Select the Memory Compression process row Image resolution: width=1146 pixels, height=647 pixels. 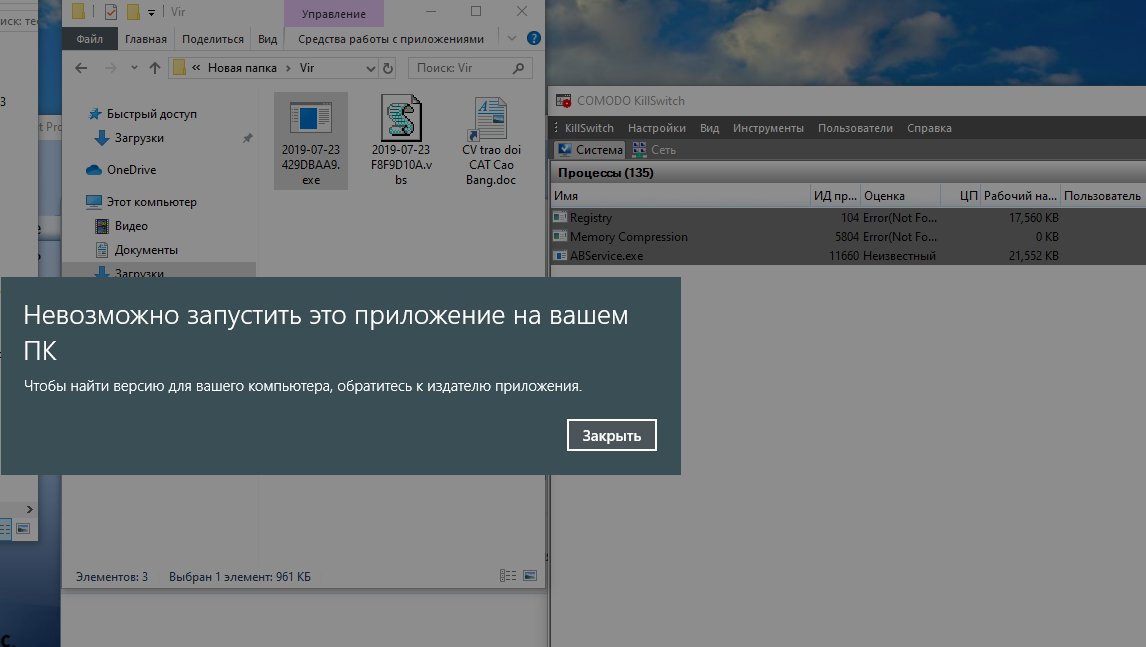click(848, 237)
